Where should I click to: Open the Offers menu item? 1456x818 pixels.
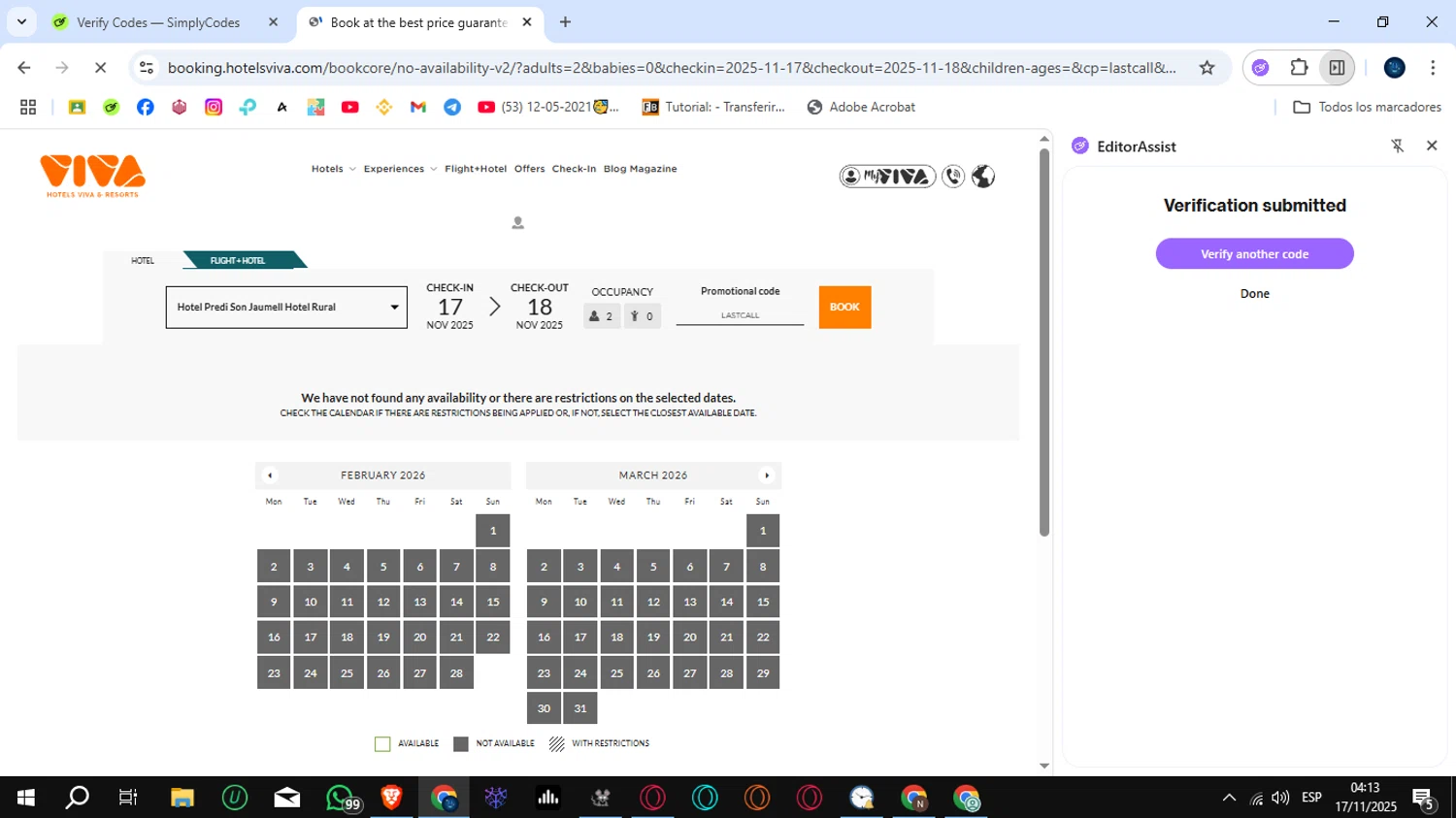point(529,169)
